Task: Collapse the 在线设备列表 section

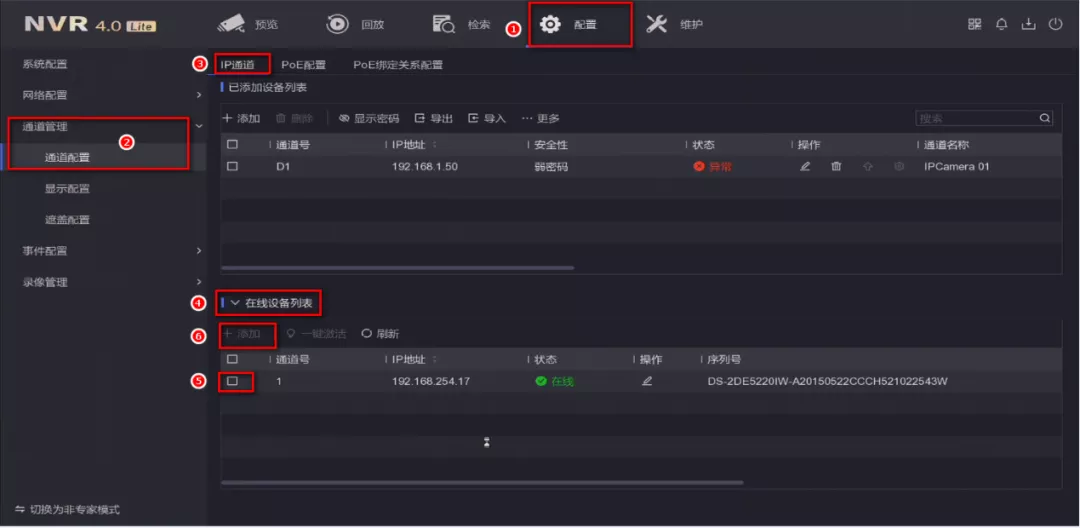Action: click(236, 302)
